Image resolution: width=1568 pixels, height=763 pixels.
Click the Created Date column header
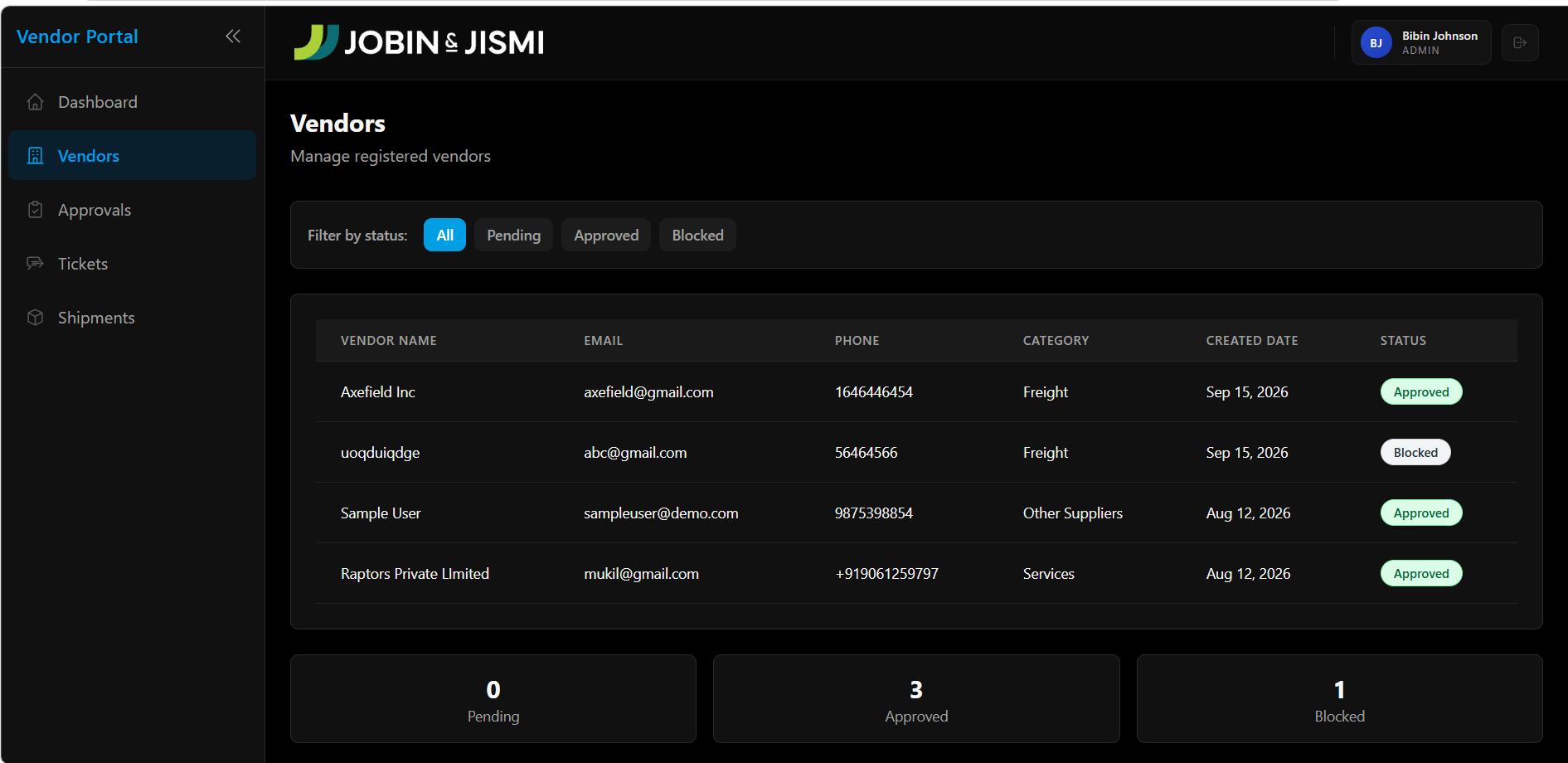[x=1252, y=341]
